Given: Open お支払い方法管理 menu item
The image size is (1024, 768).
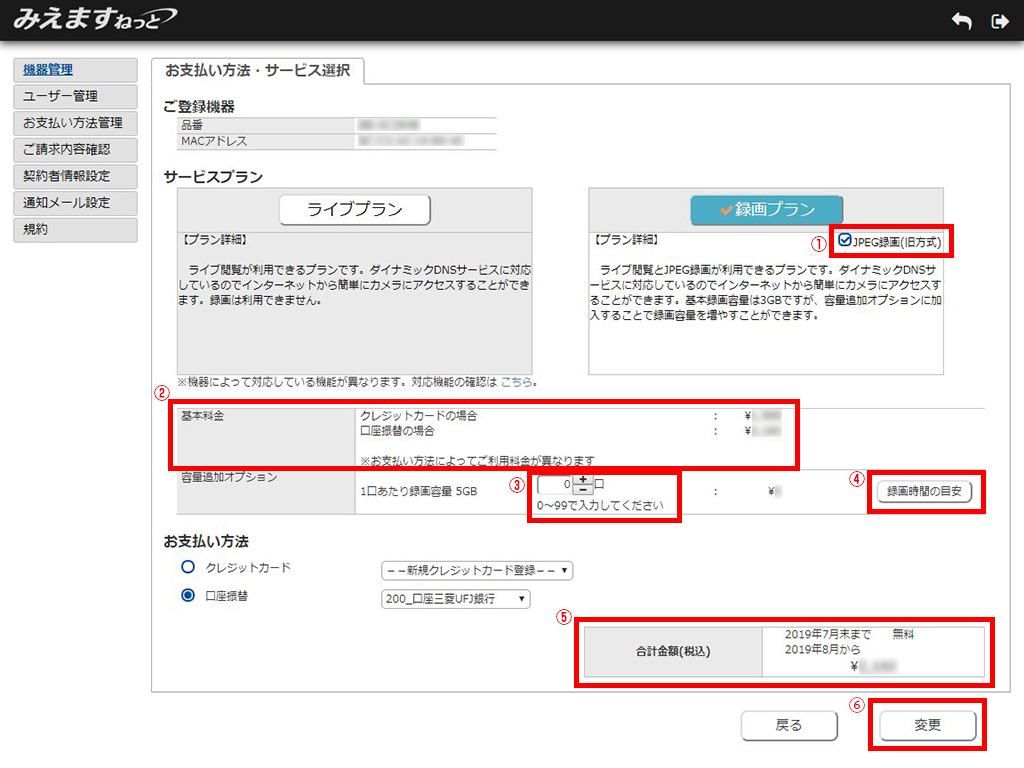Looking at the screenshot, I should pyautogui.click(x=75, y=123).
